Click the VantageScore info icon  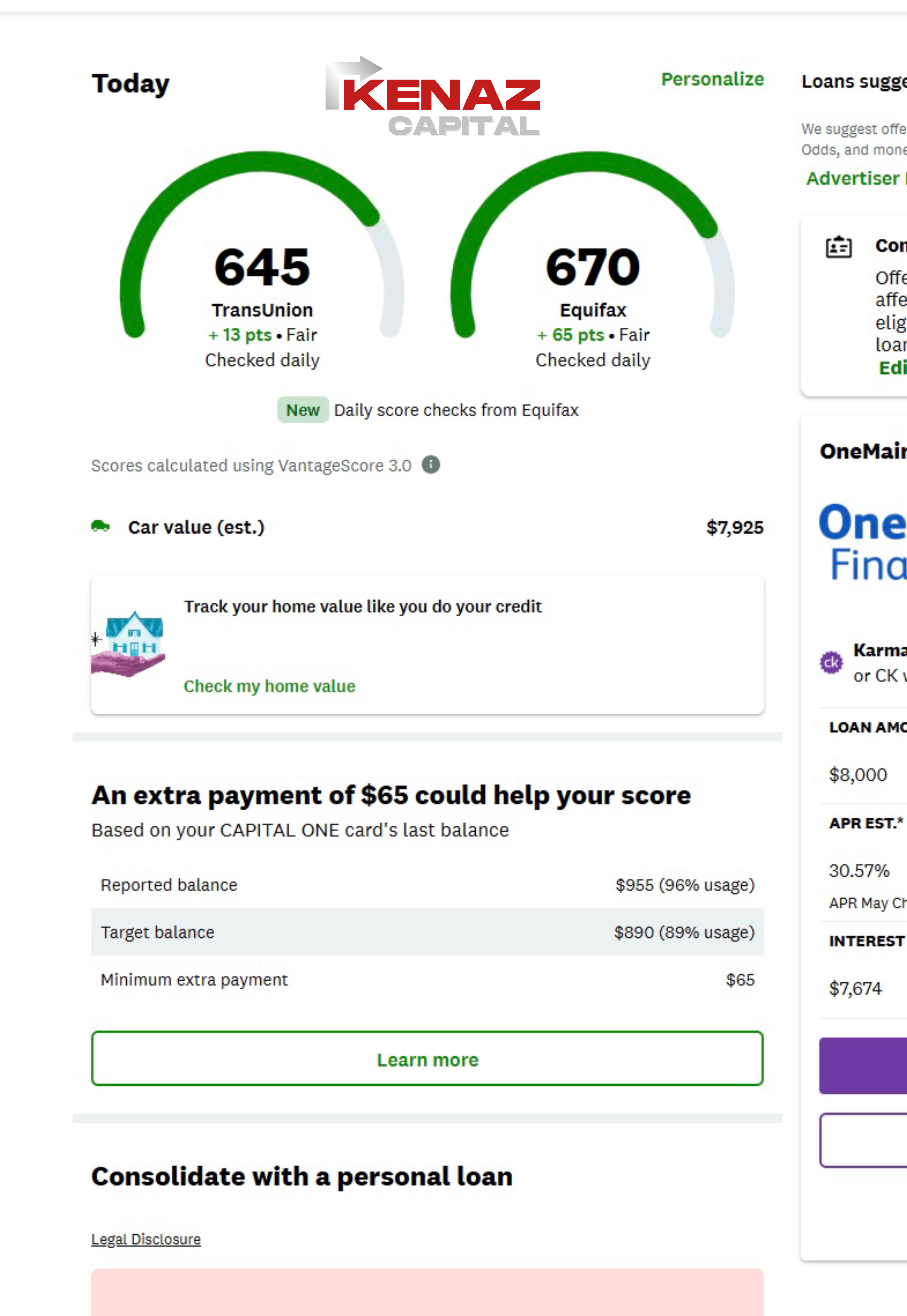431,465
